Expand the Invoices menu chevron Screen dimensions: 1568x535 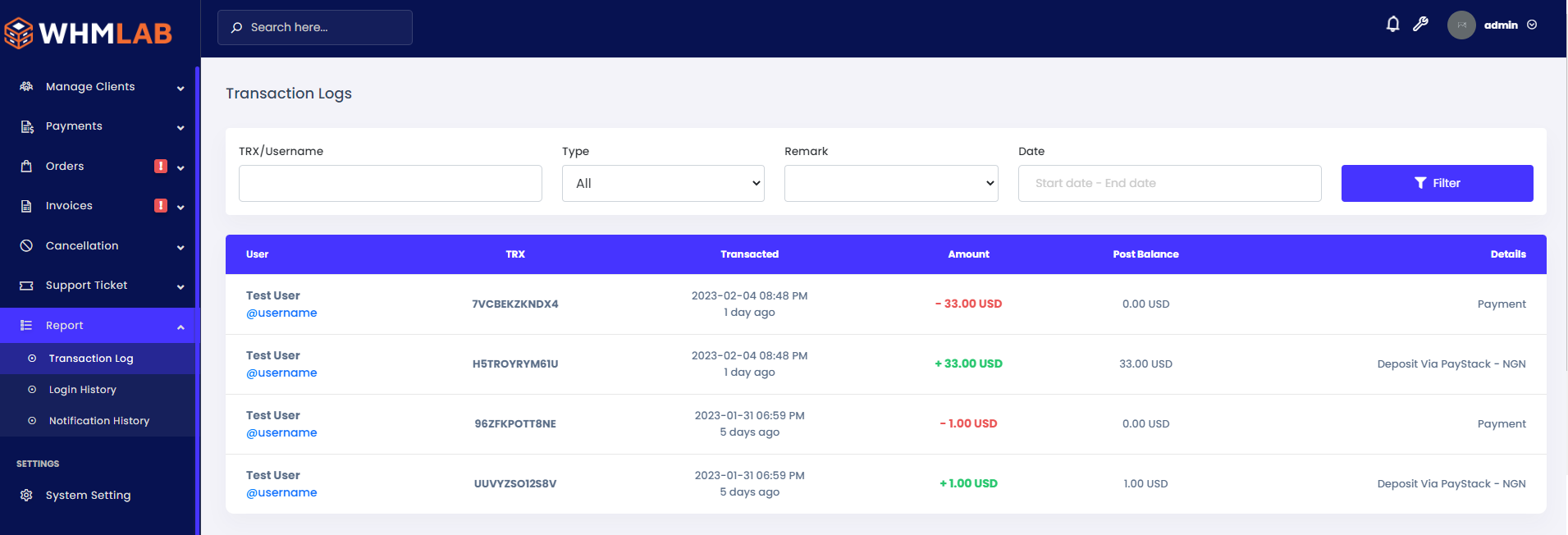[x=181, y=207]
